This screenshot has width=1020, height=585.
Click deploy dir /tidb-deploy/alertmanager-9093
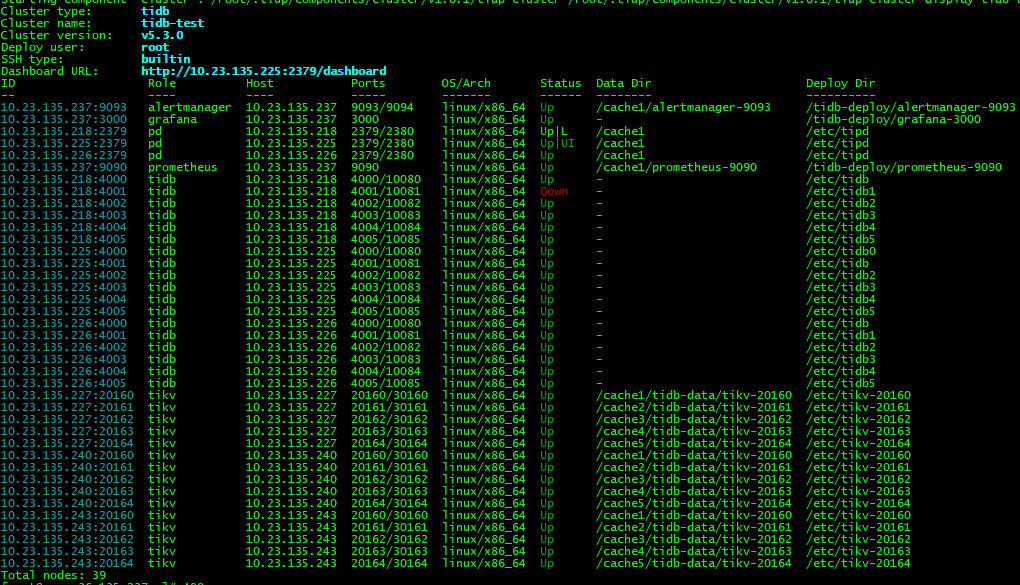911,107
